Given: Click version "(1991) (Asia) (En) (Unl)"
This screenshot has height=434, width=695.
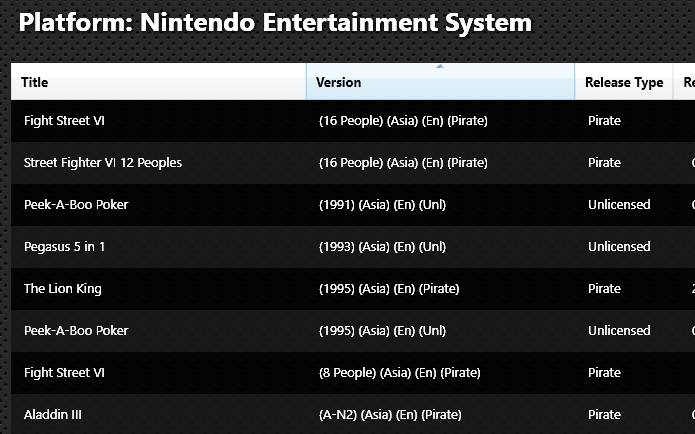Looking at the screenshot, I should tap(383, 205).
